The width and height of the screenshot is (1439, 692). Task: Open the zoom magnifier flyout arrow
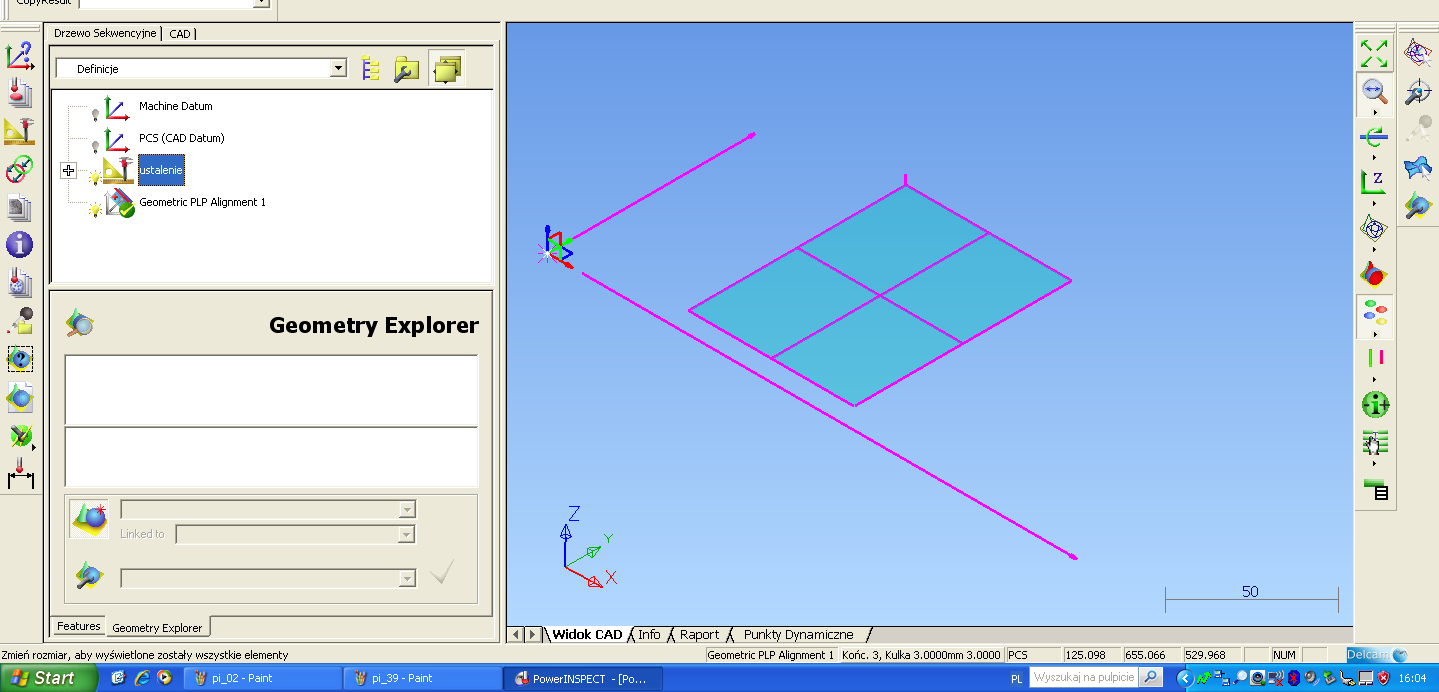(1374, 113)
